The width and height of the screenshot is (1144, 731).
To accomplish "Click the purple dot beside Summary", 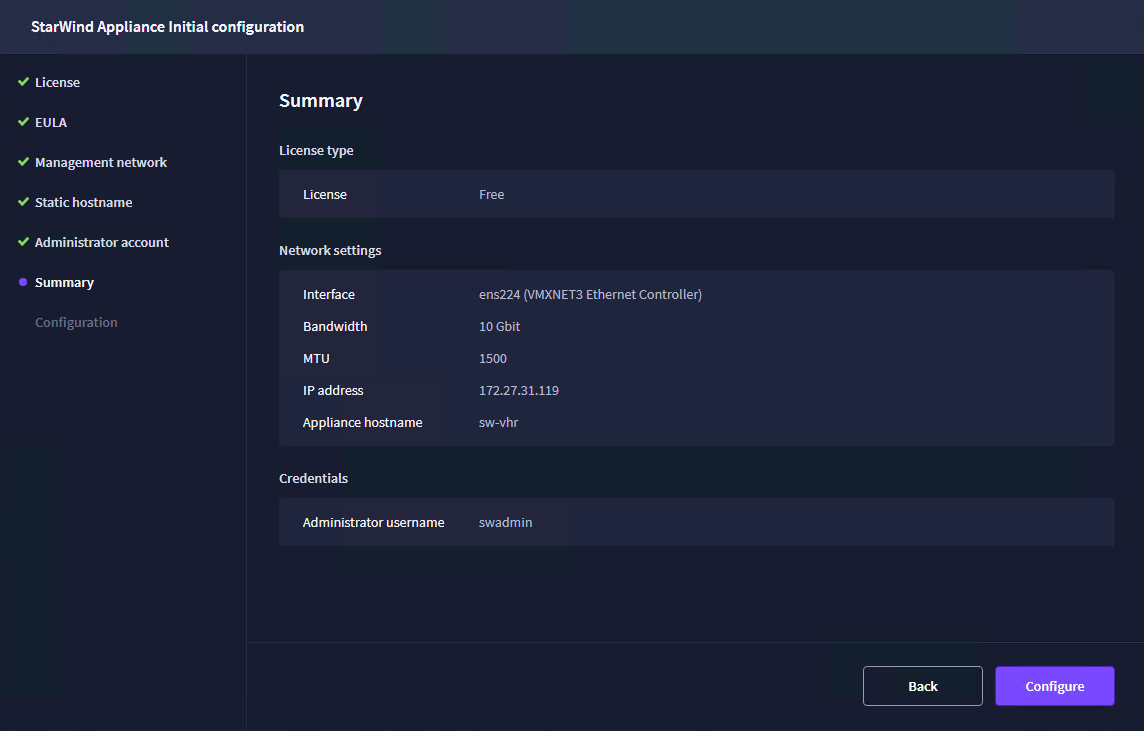I will (x=23, y=282).
